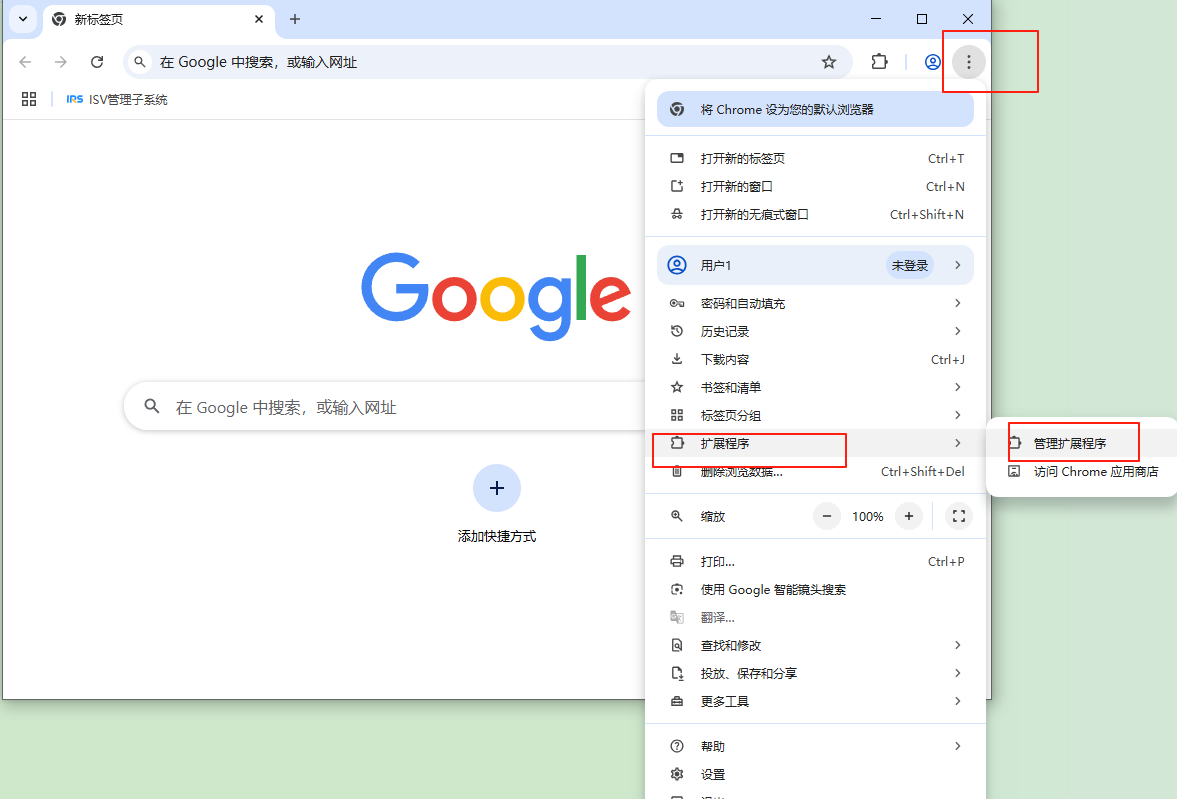Click the 缩放 magnifier icon
This screenshot has height=799, width=1177.
[677, 517]
